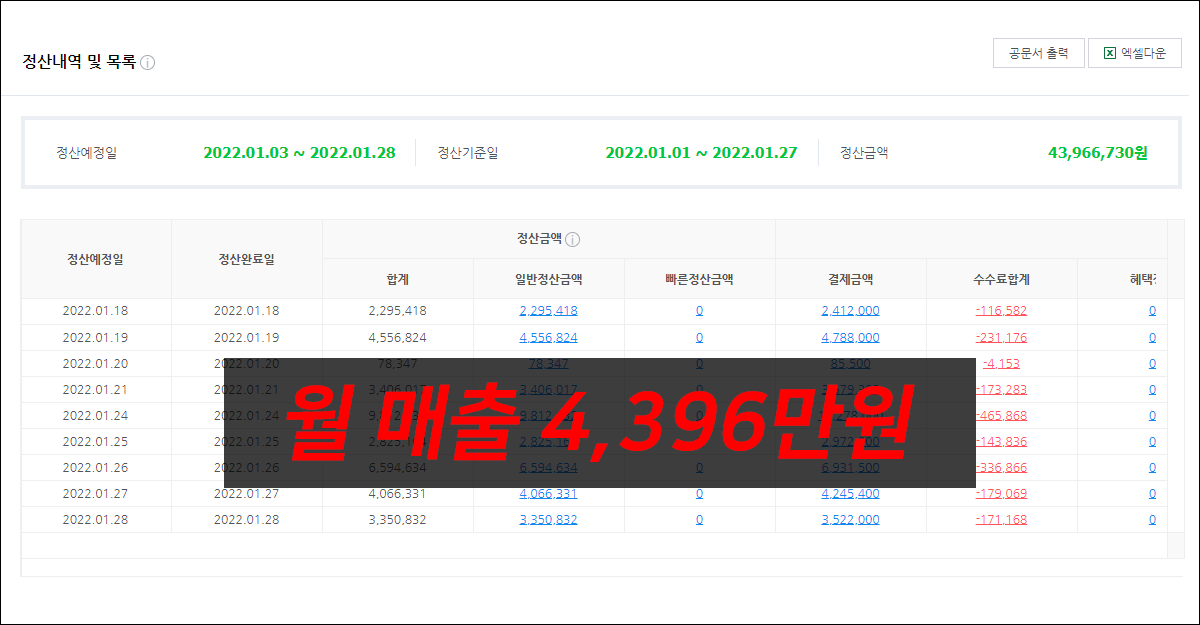Click the Excel icon in 엑셀다운 button
Viewport: 1200px width, 625px height.
[1109, 54]
